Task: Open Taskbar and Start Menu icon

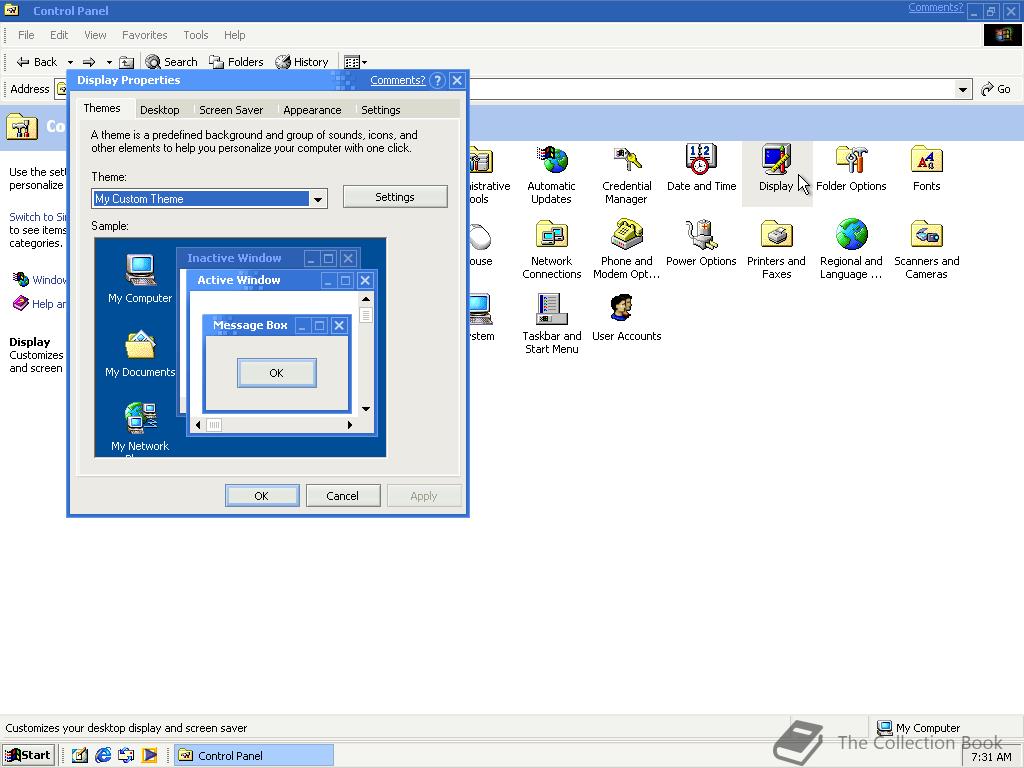Action: point(551,324)
